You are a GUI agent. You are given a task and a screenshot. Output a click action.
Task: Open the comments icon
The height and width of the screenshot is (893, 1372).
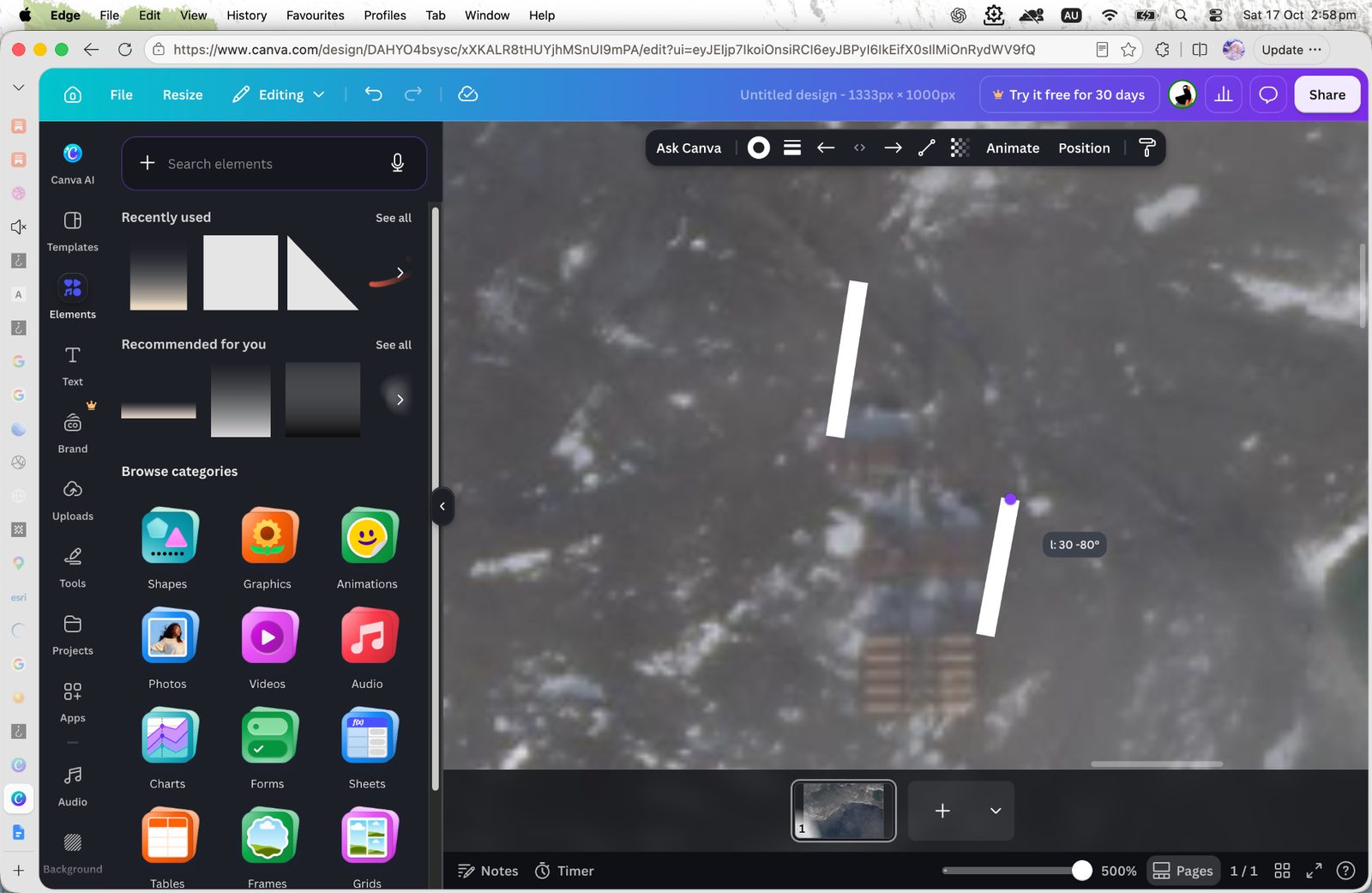click(1268, 94)
